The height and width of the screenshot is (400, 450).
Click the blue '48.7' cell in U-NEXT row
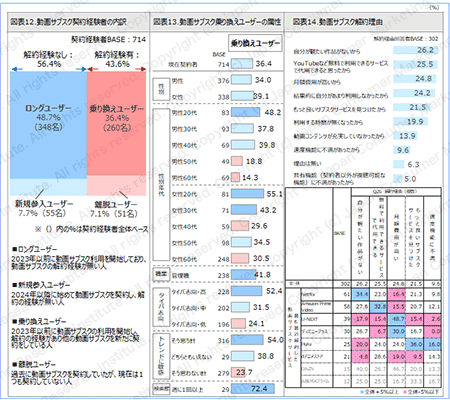coord(397,319)
